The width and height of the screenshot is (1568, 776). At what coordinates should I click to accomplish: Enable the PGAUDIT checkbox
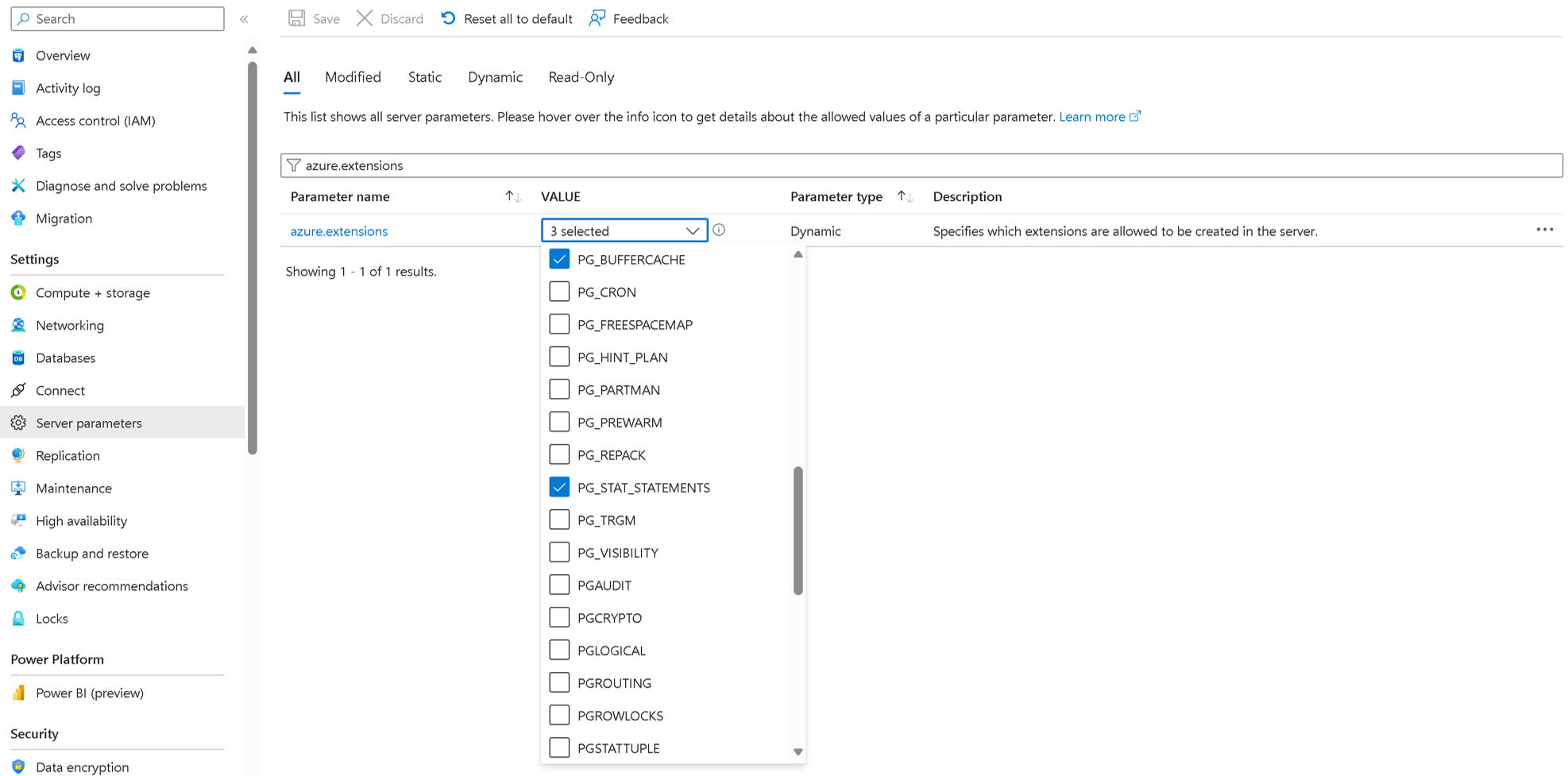click(x=559, y=585)
